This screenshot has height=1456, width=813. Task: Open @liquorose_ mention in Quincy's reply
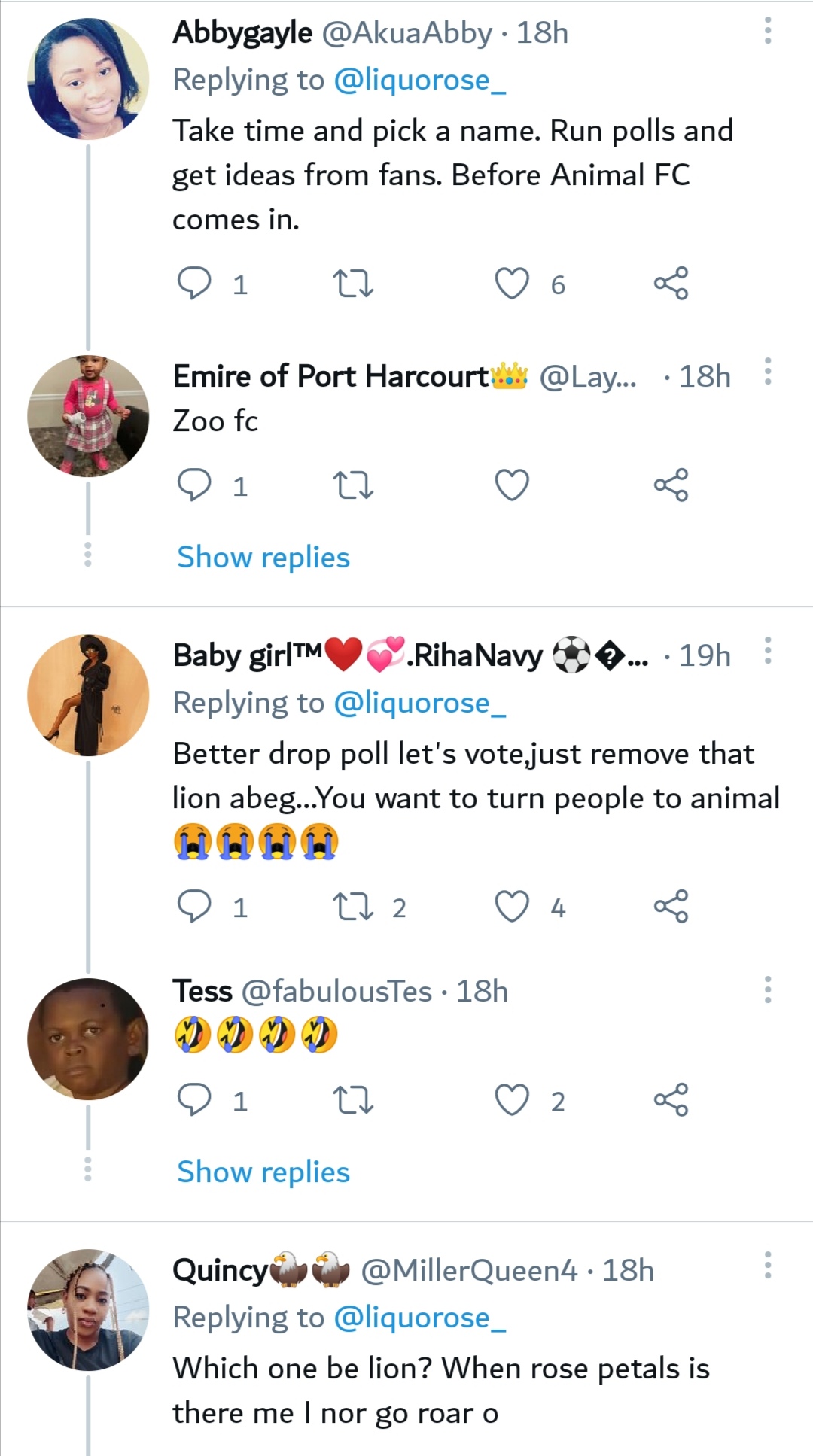pos(419,1318)
